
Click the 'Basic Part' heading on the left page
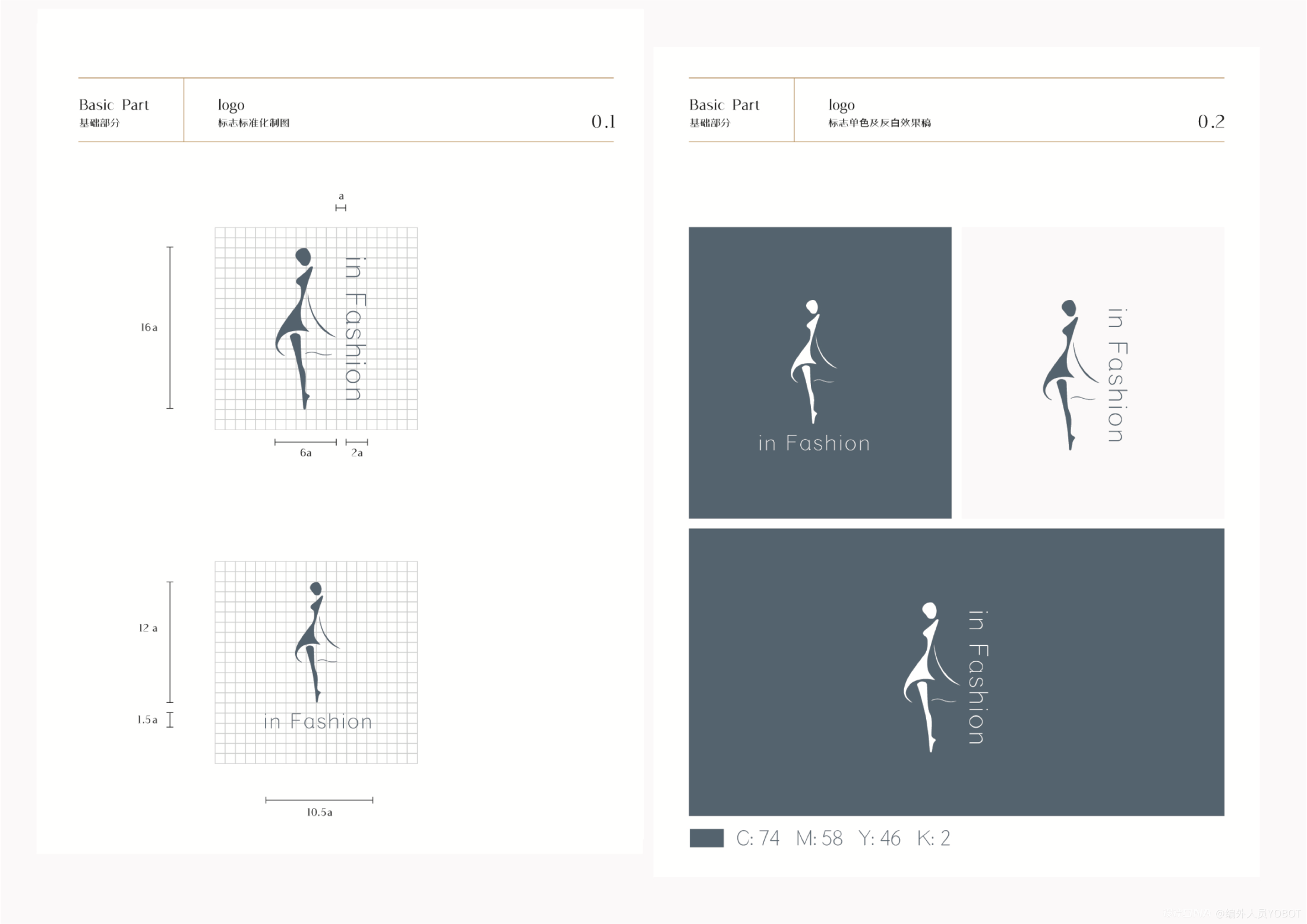click(x=114, y=105)
